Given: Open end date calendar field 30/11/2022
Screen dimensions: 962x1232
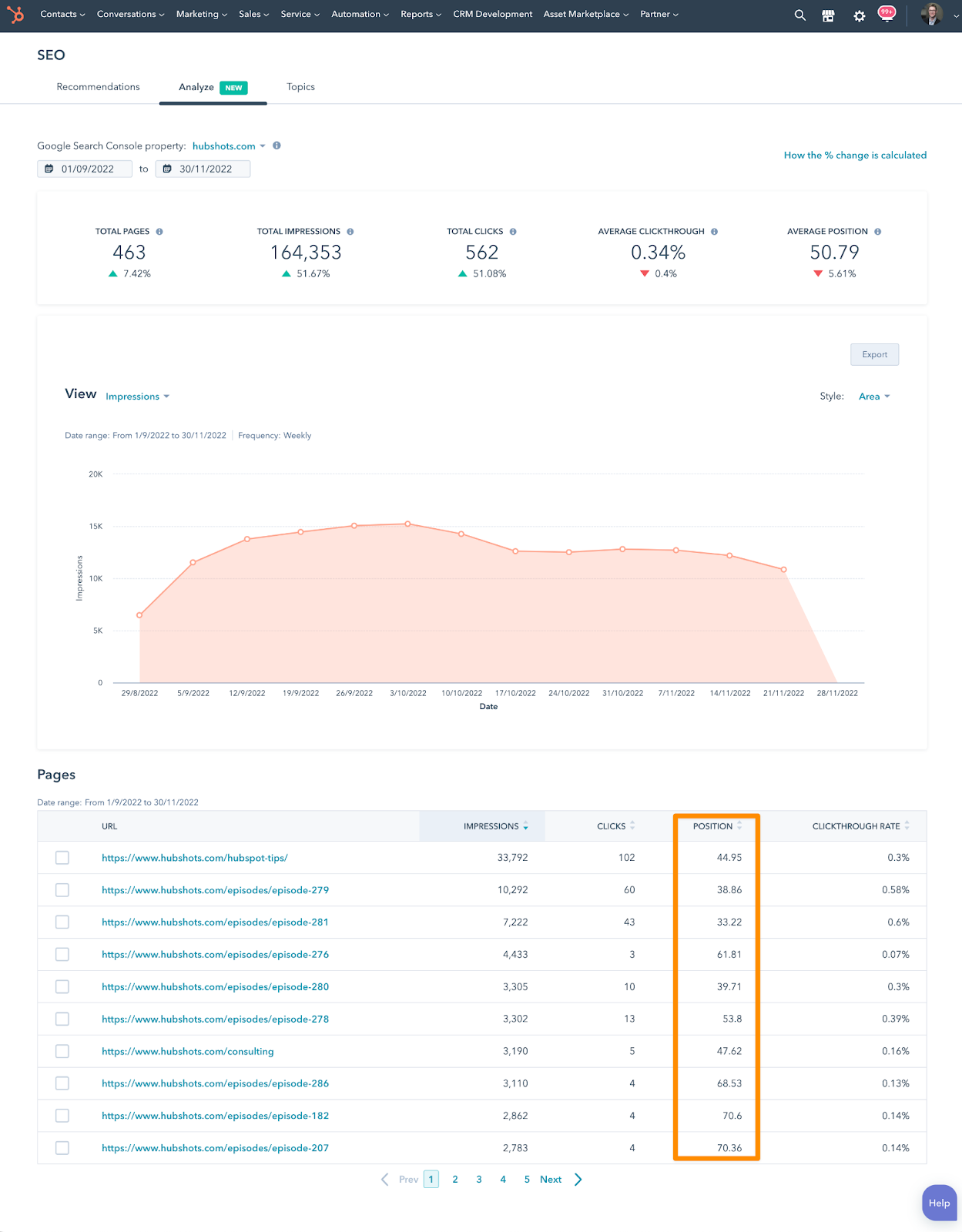Looking at the screenshot, I should click(203, 169).
